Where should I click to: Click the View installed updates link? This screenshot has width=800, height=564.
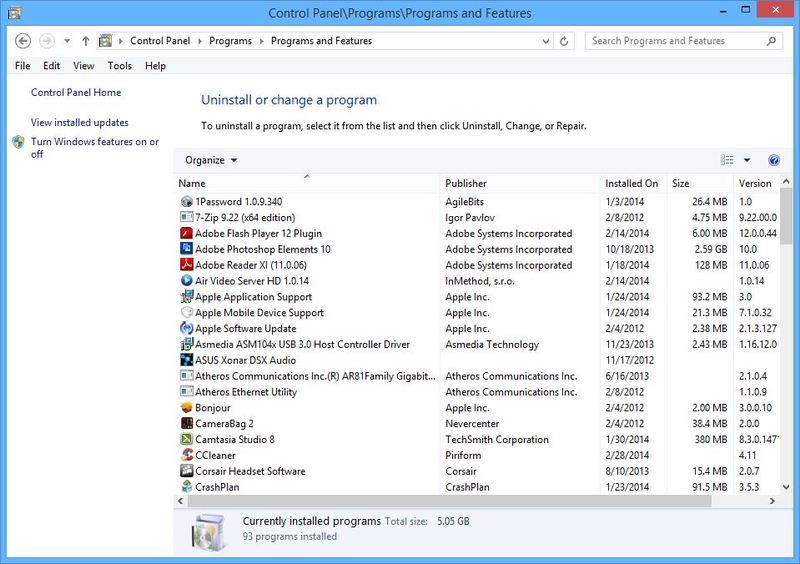[x=80, y=123]
